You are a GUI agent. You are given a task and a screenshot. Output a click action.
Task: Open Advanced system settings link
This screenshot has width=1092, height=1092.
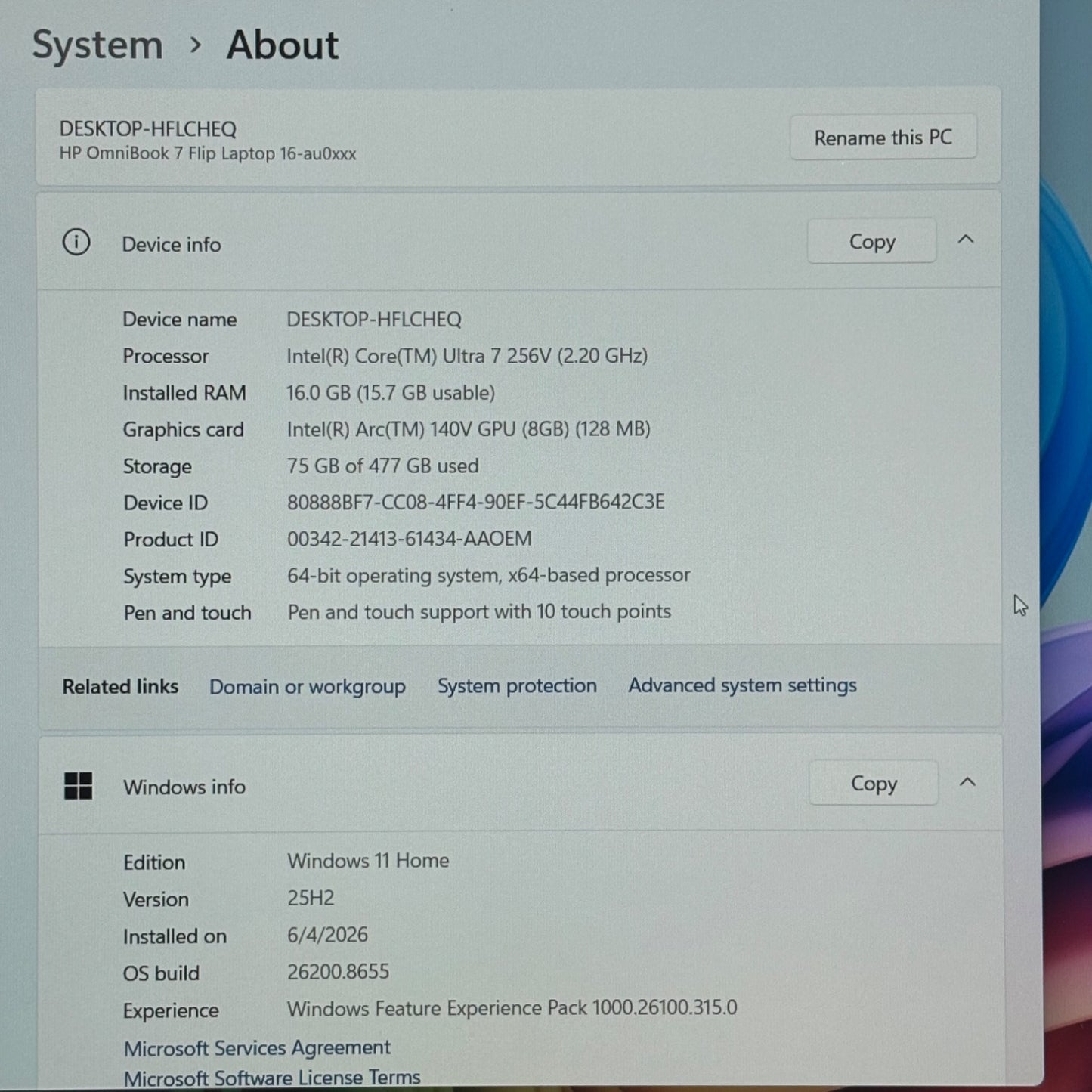[x=742, y=685]
